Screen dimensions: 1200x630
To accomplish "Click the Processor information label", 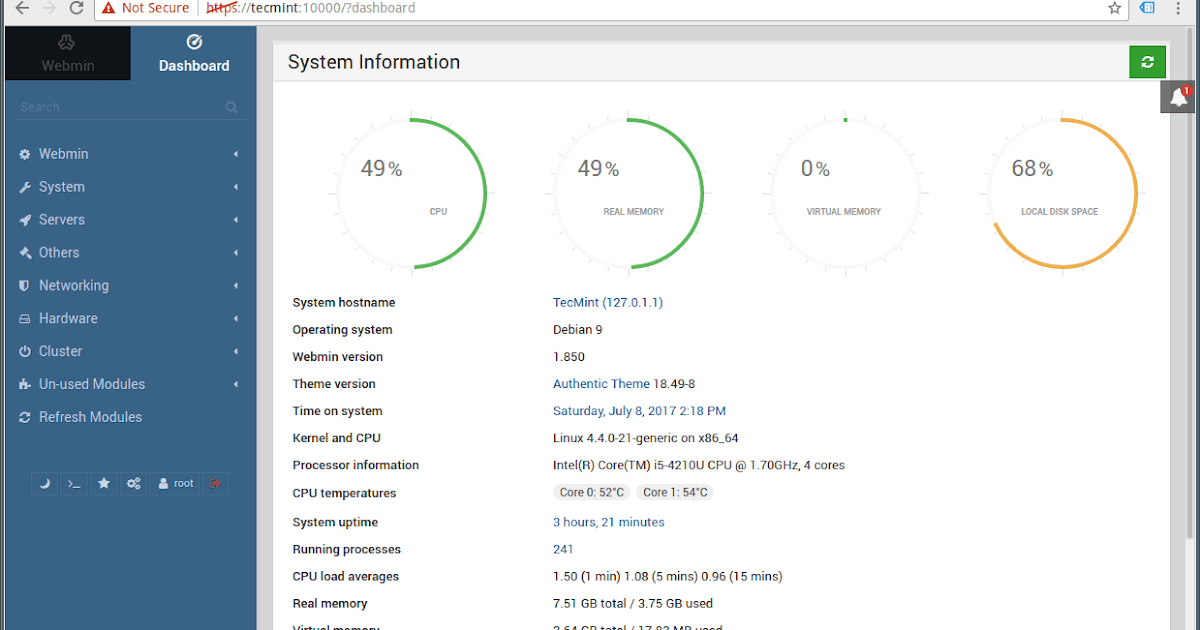I will tap(356, 465).
